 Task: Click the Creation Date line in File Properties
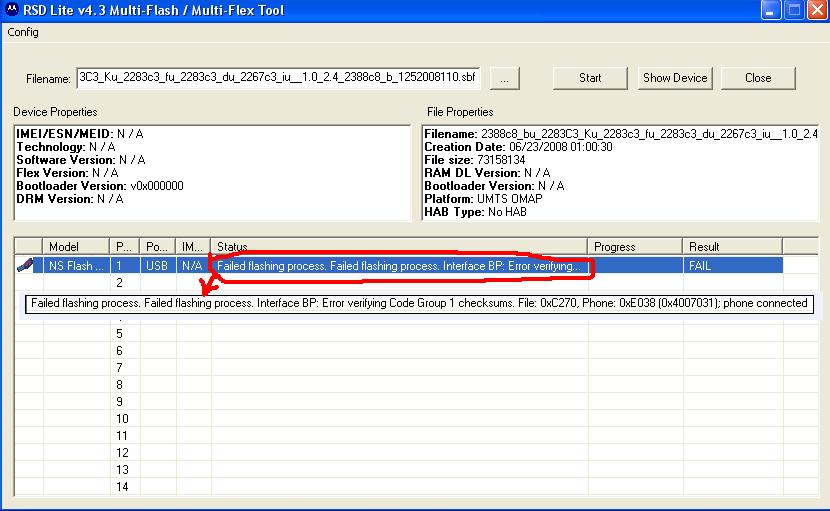click(518, 147)
